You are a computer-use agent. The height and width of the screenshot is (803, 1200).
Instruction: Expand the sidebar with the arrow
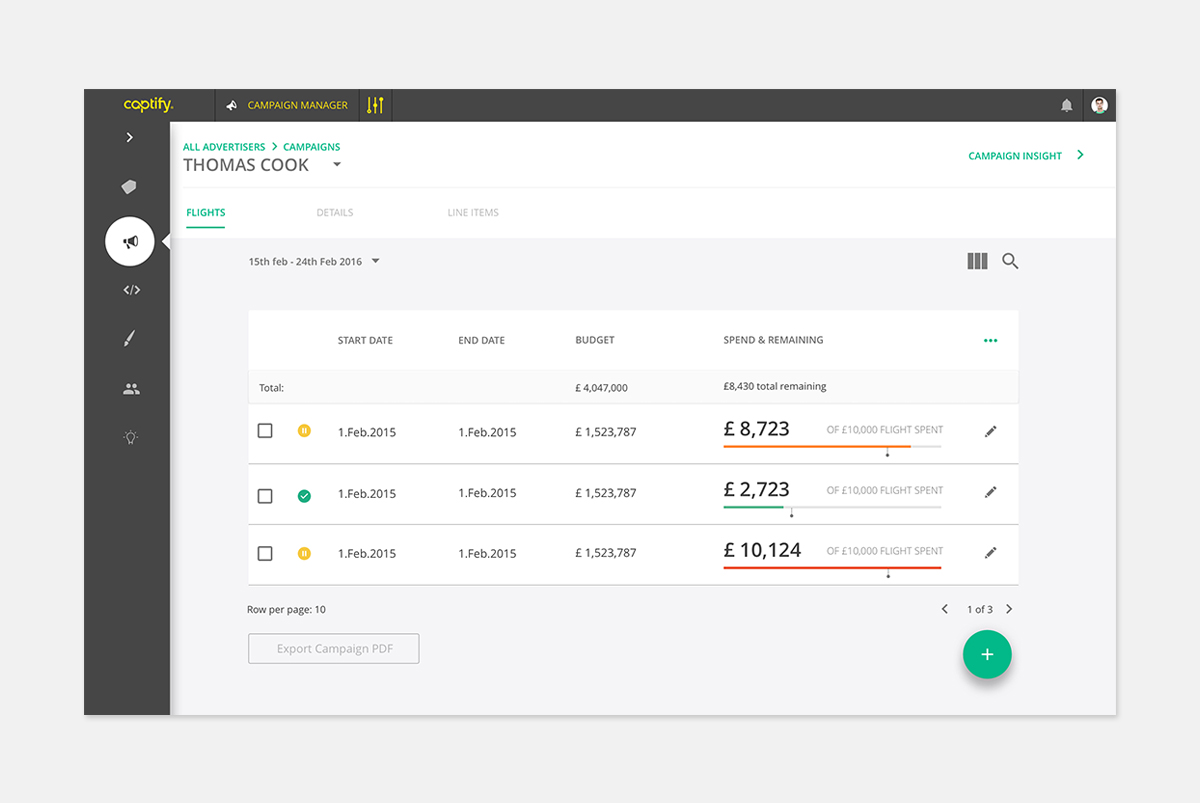click(129, 137)
